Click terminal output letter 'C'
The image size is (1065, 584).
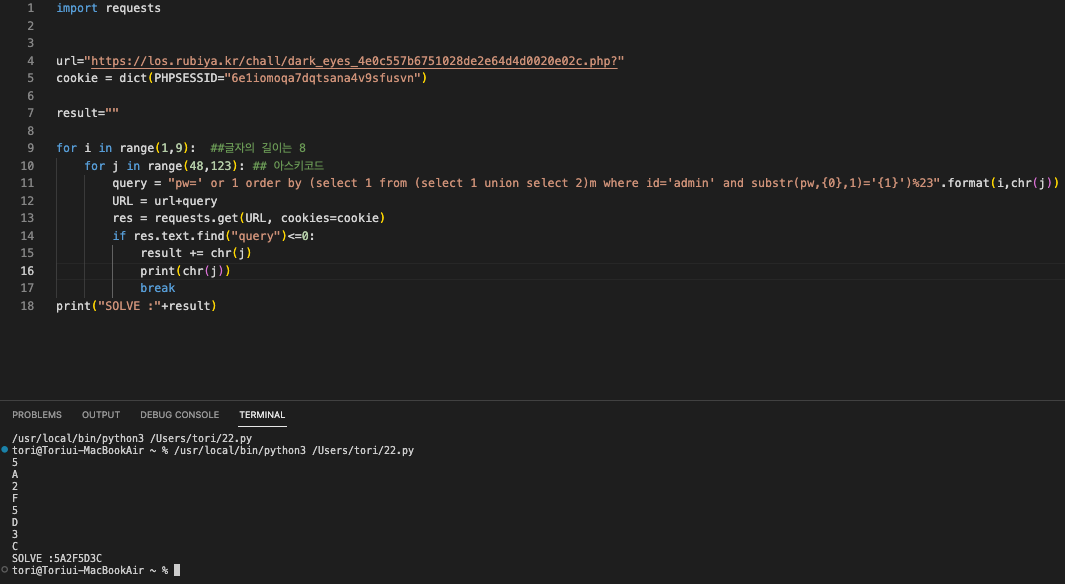pos(15,546)
